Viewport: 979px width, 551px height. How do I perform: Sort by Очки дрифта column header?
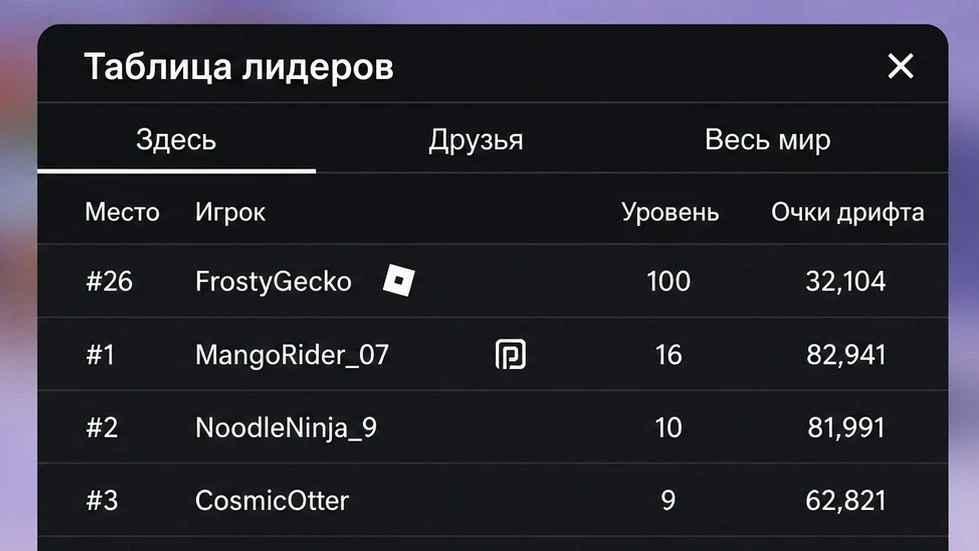click(x=847, y=212)
